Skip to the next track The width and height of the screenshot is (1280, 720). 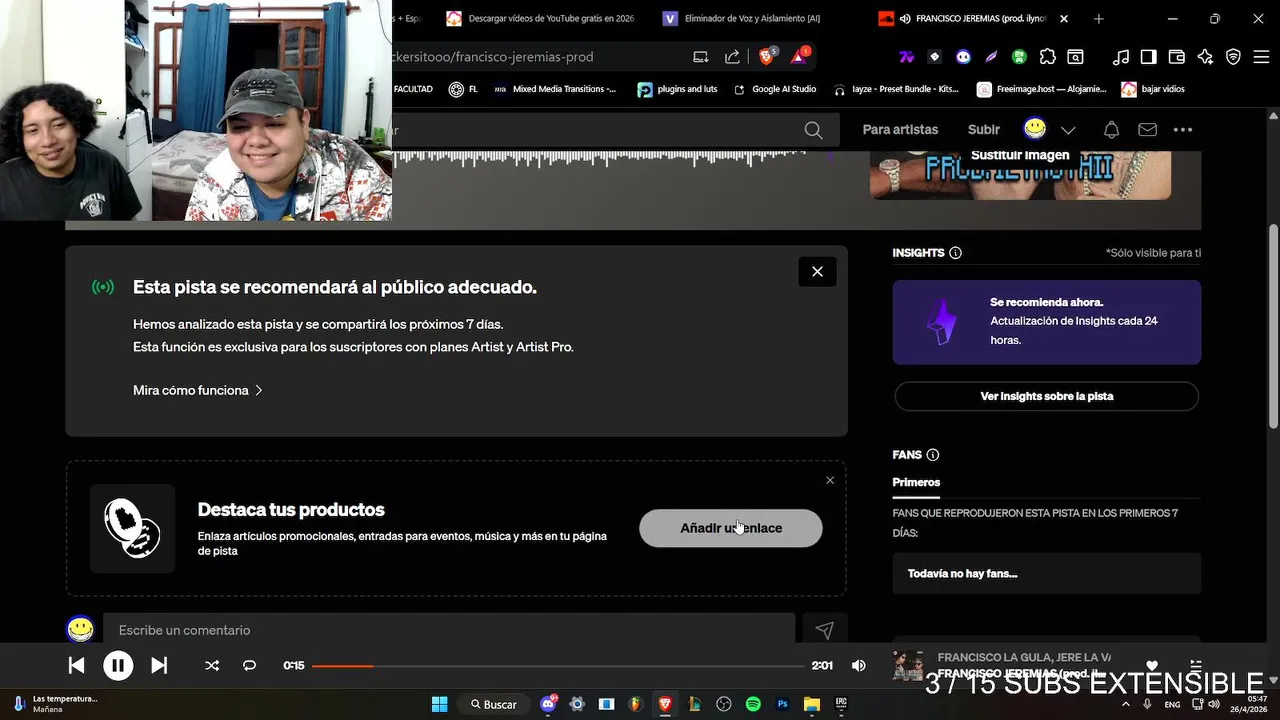[159, 665]
